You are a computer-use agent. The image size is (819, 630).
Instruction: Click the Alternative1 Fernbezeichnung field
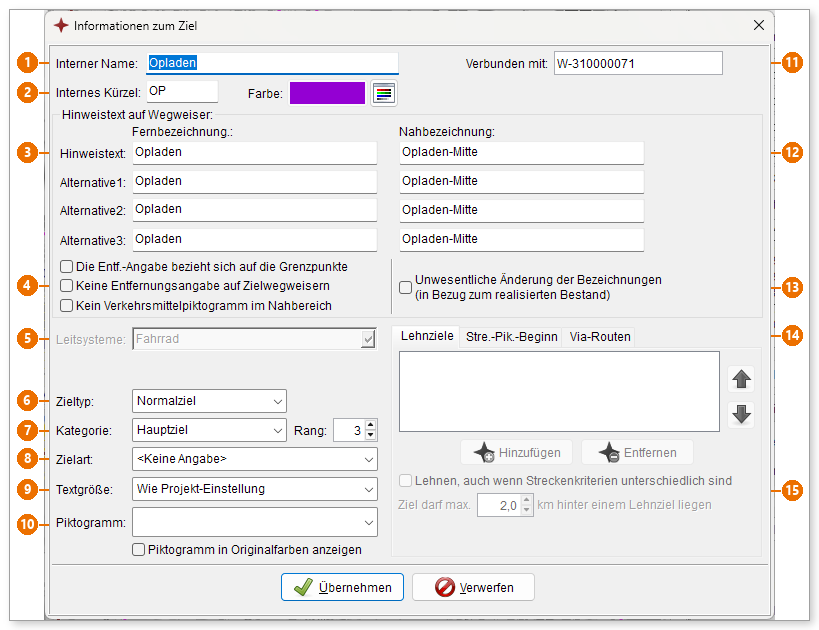point(254,182)
